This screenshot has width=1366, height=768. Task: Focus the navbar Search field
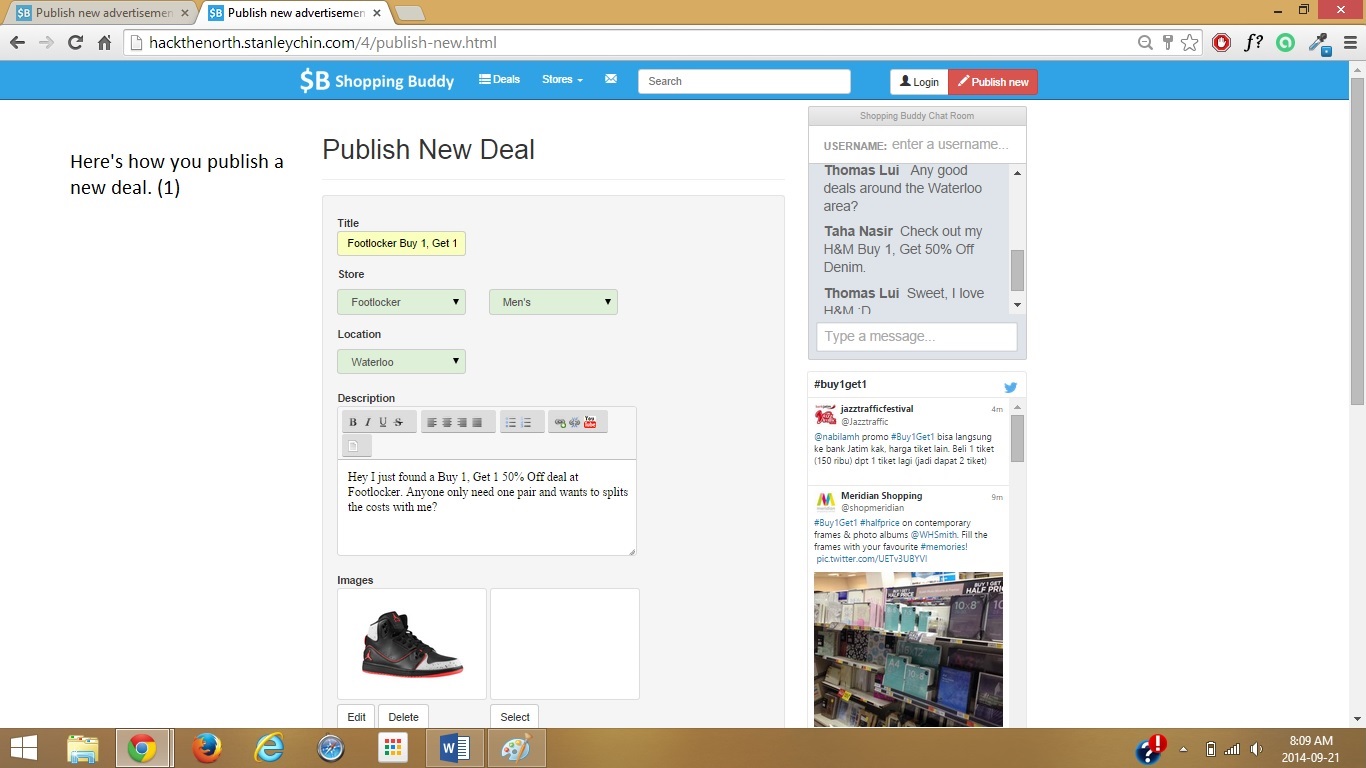[x=744, y=81]
